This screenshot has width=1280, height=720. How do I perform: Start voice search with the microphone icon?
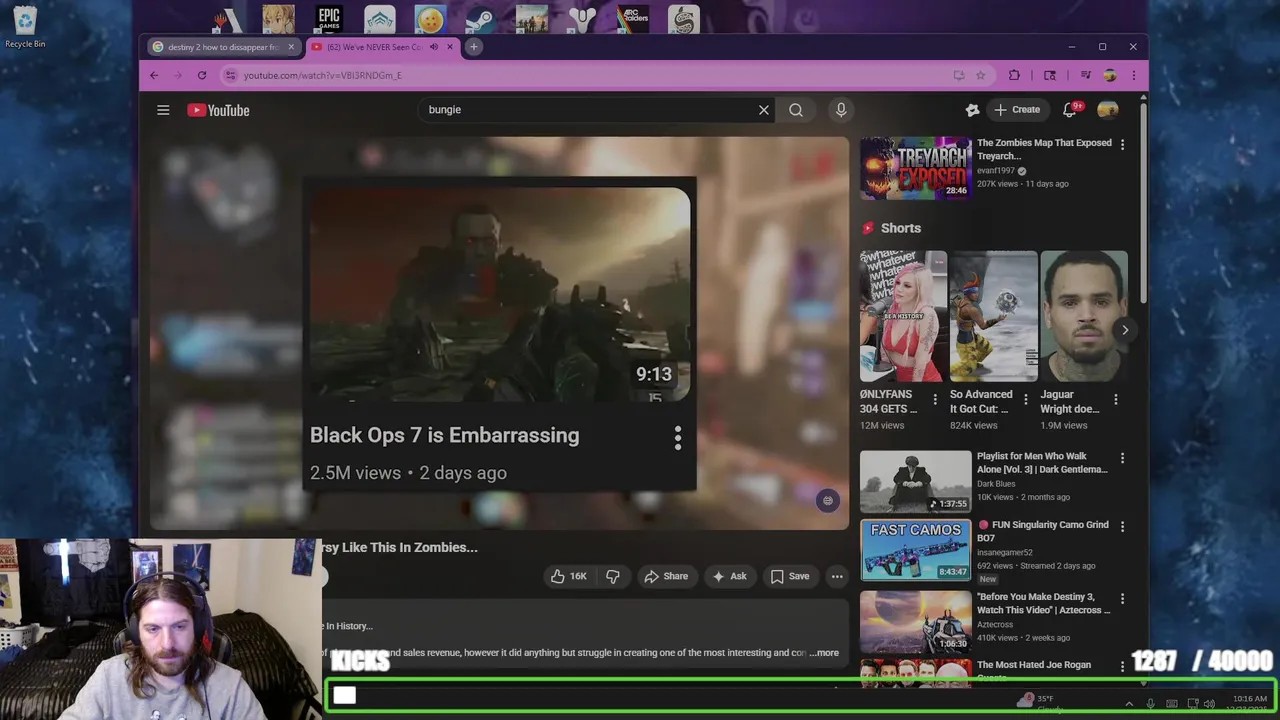(x=841, y=110)
